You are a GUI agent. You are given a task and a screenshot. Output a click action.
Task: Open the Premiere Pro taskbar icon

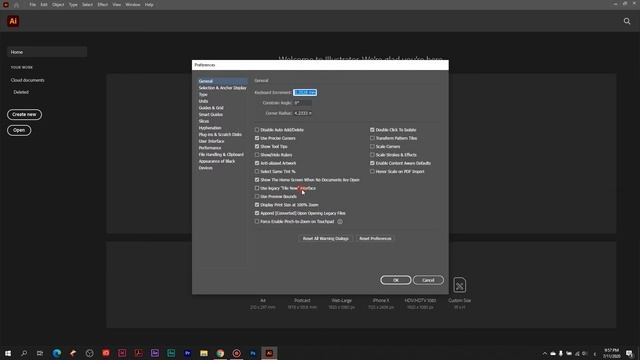(x=187, y=353)
